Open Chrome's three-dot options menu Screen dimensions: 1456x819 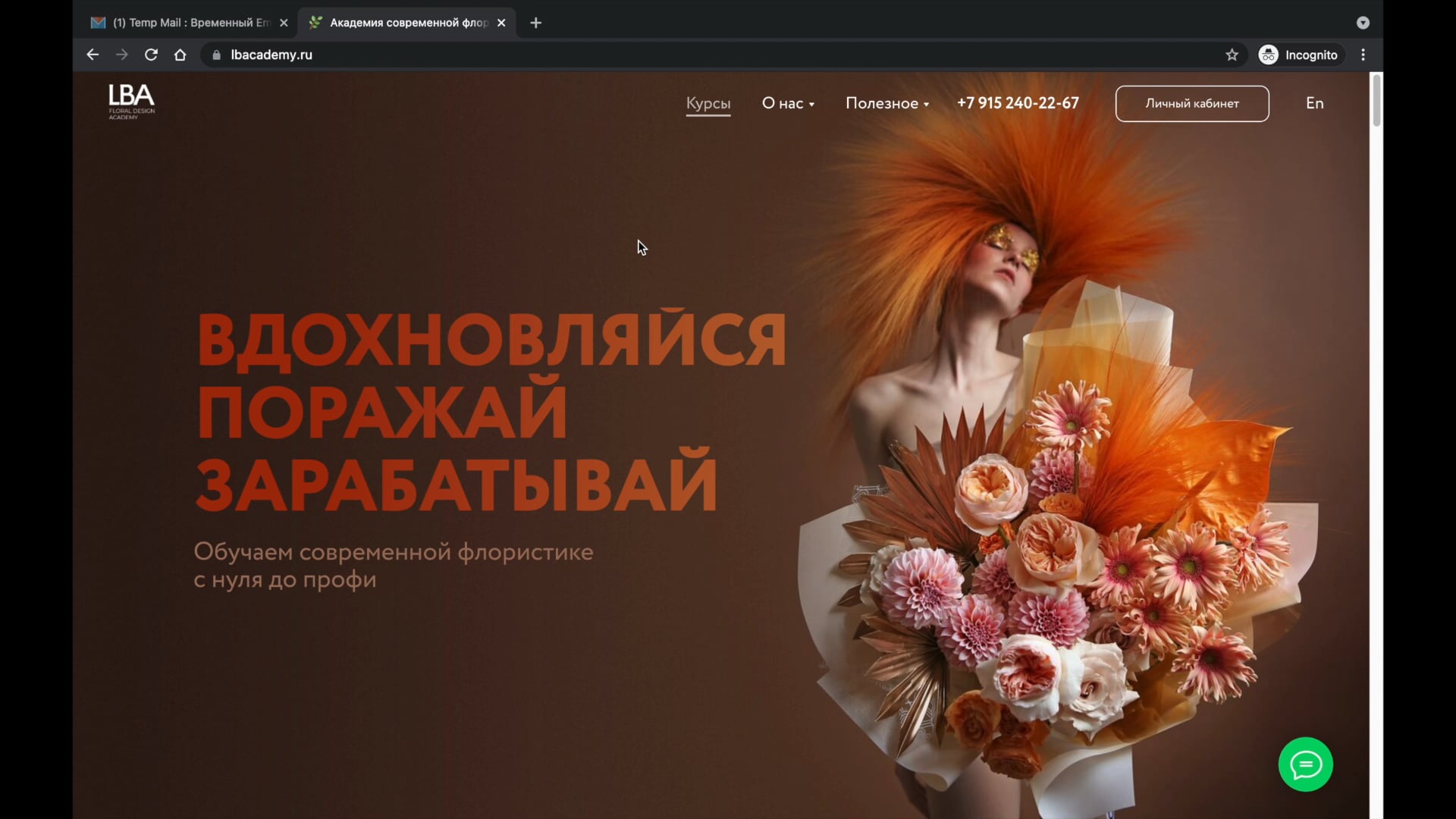point(1363,55)
